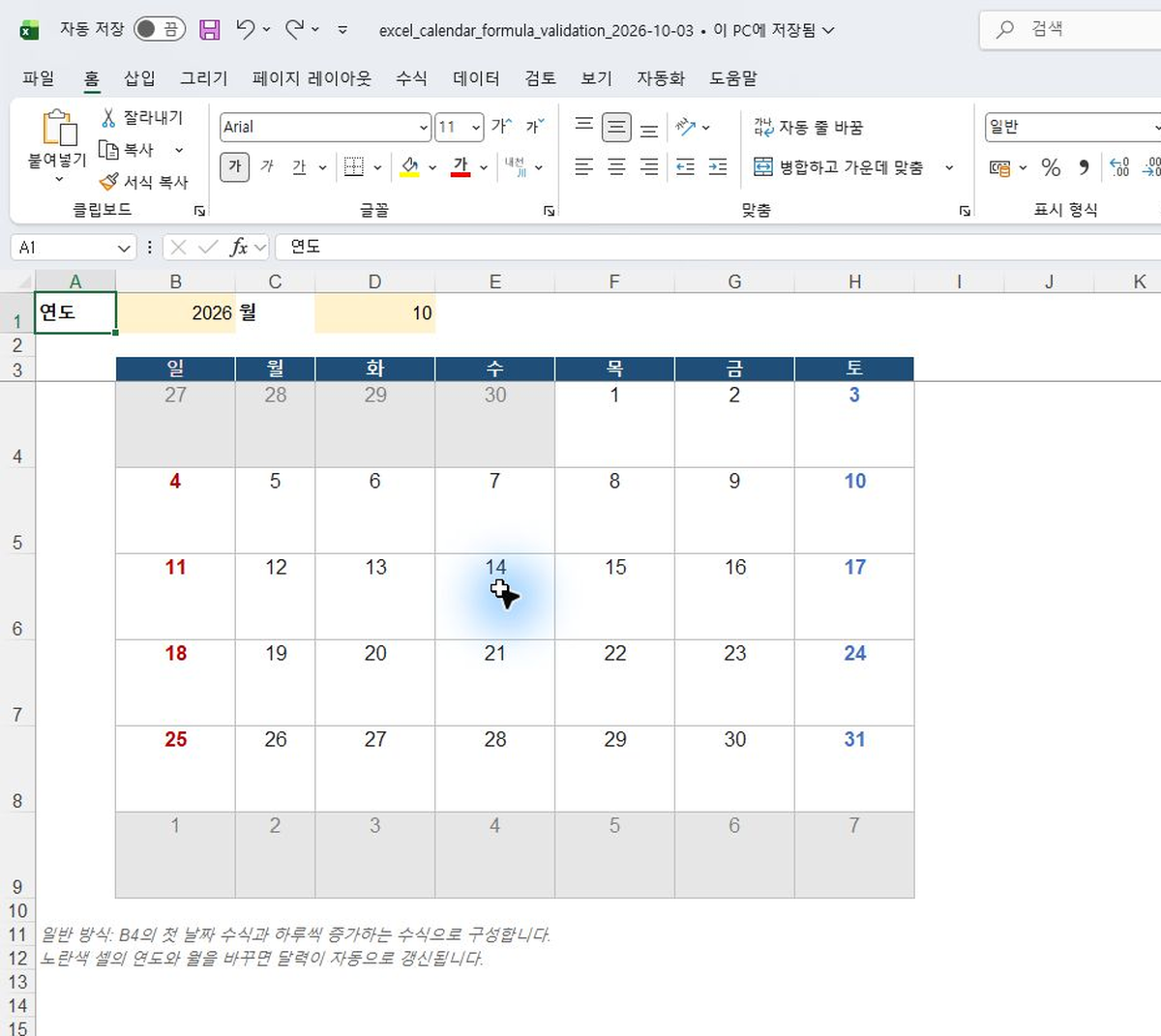Select calendar cell for day 14
This screenshot has width=1161, height=1036.
[x=494, y=596]
